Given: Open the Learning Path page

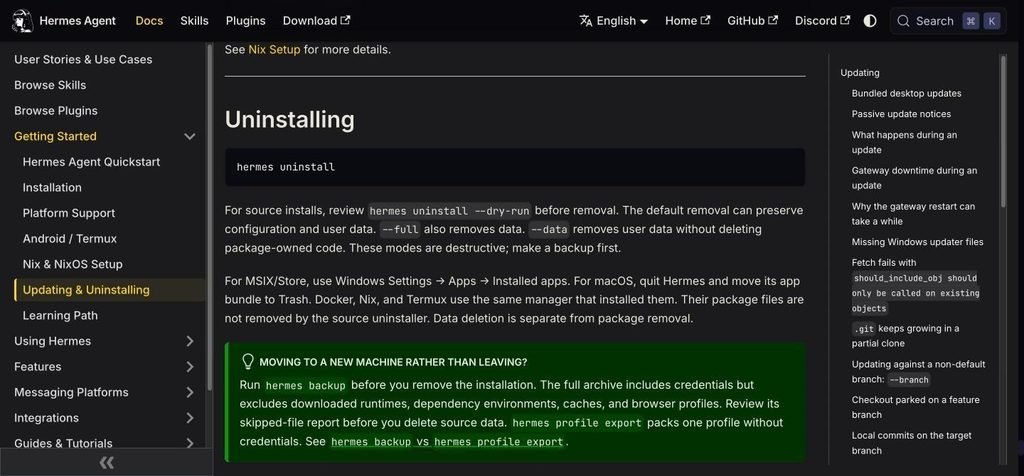Looking at the screenshot, I should 60,315.
